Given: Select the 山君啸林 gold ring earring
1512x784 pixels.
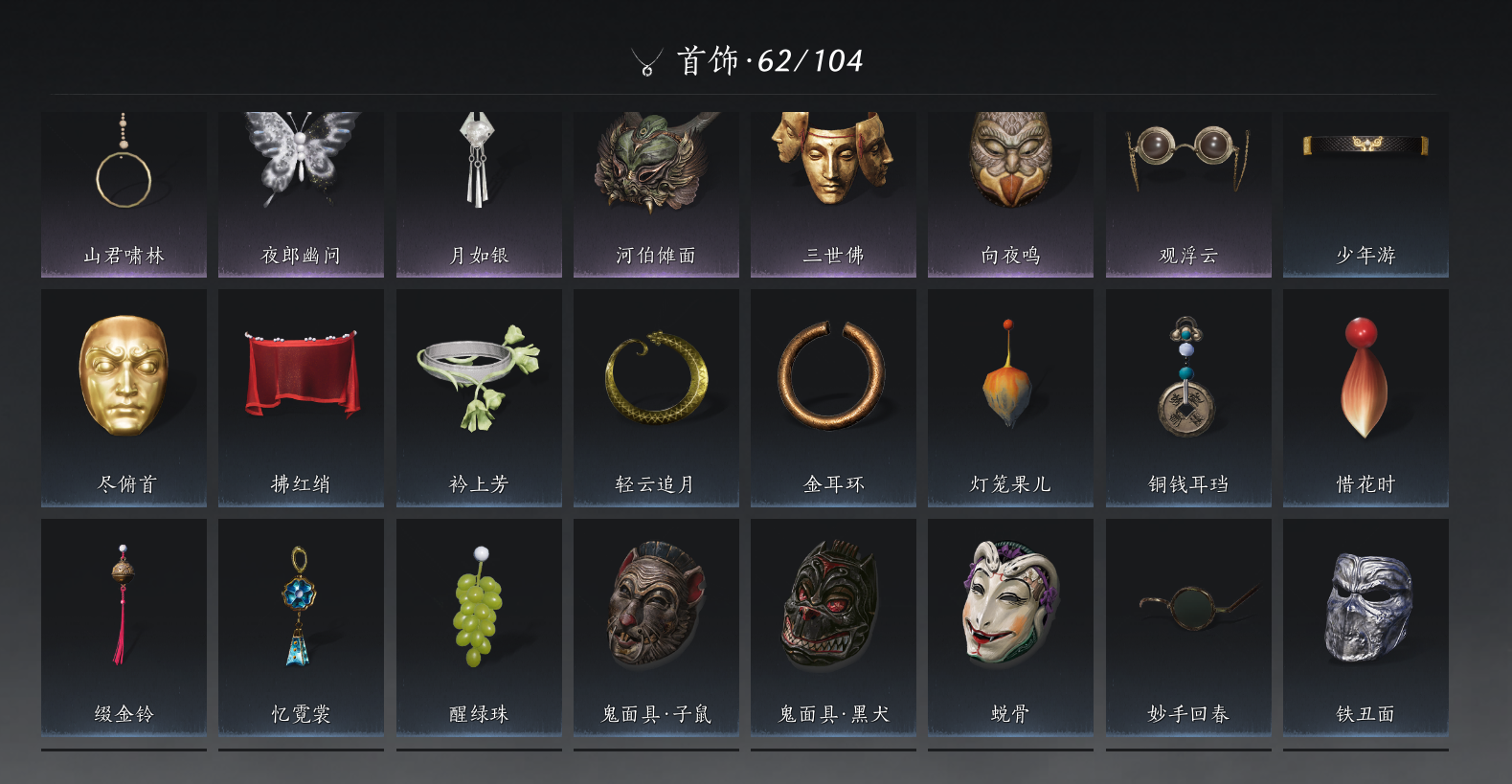Looking at the screenshot, I should pyautogui.click(x=124, y=194).
